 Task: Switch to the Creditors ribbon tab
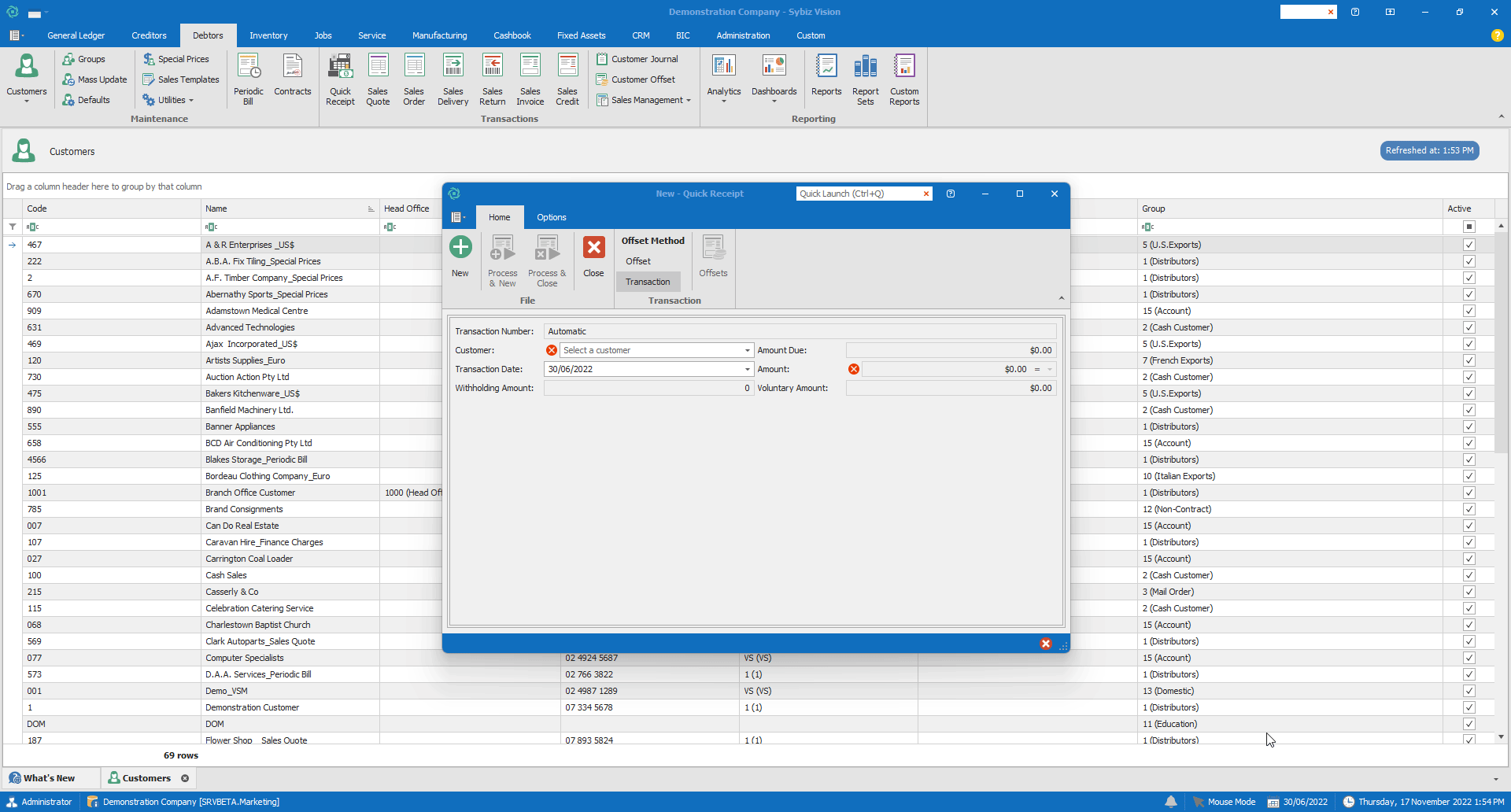pyautogui.click(x=149, y=35)
